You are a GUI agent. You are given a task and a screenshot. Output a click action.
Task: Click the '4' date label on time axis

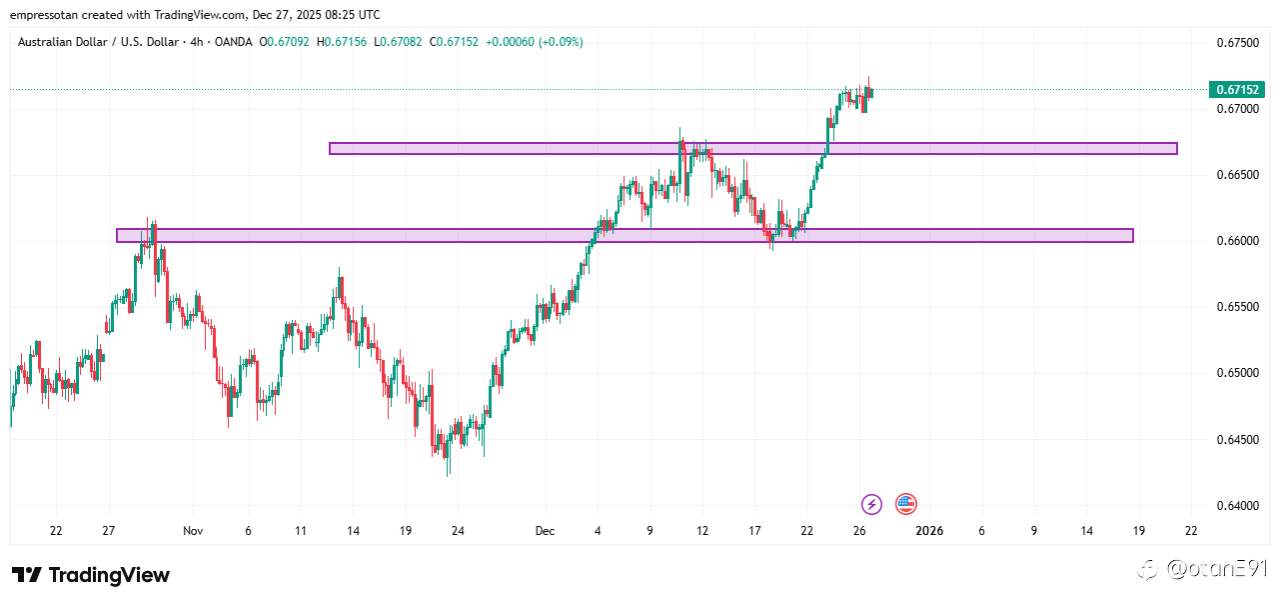(x=597, y=531)
